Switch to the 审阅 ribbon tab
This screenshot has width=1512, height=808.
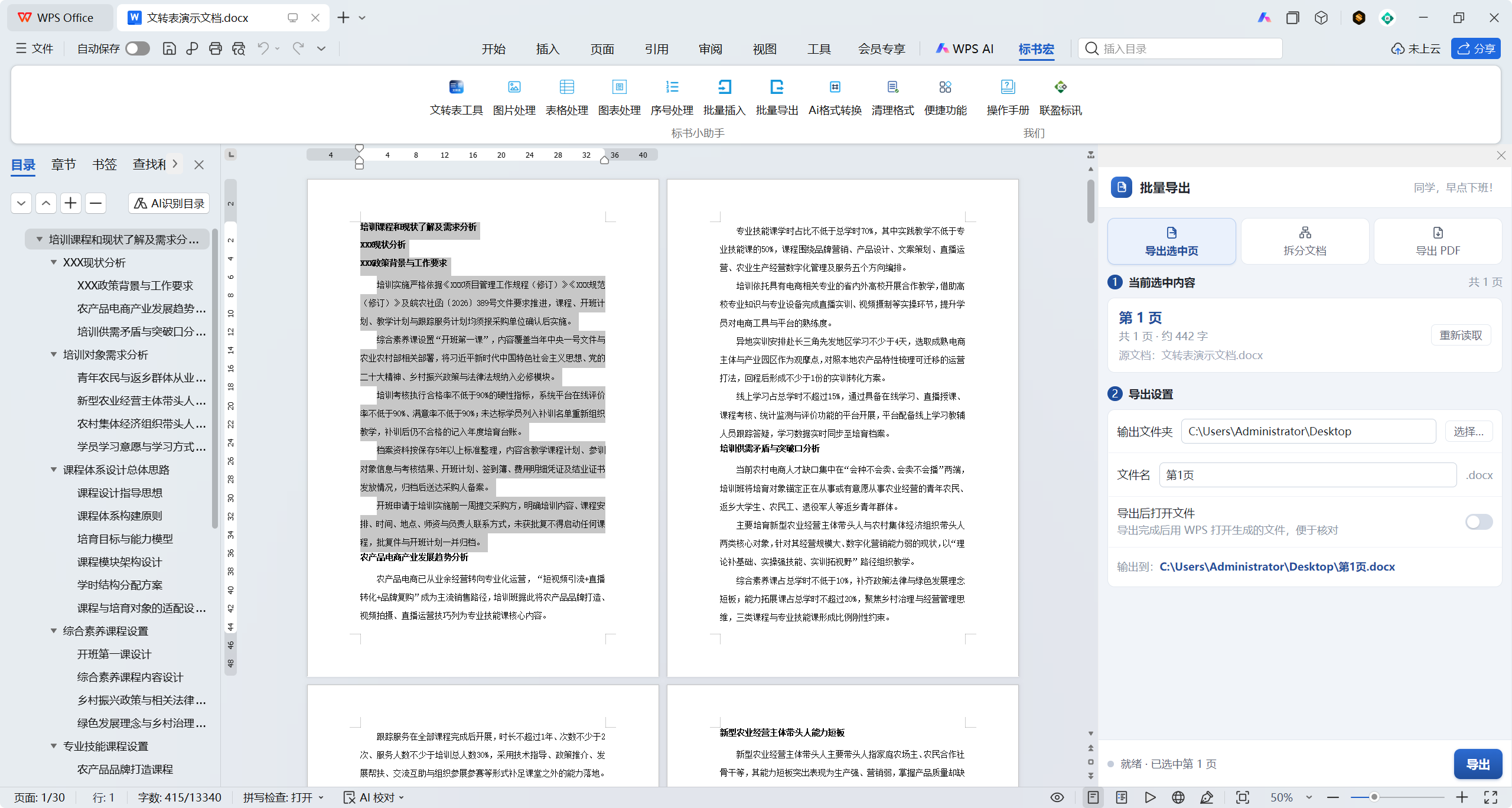coord(711,49)
